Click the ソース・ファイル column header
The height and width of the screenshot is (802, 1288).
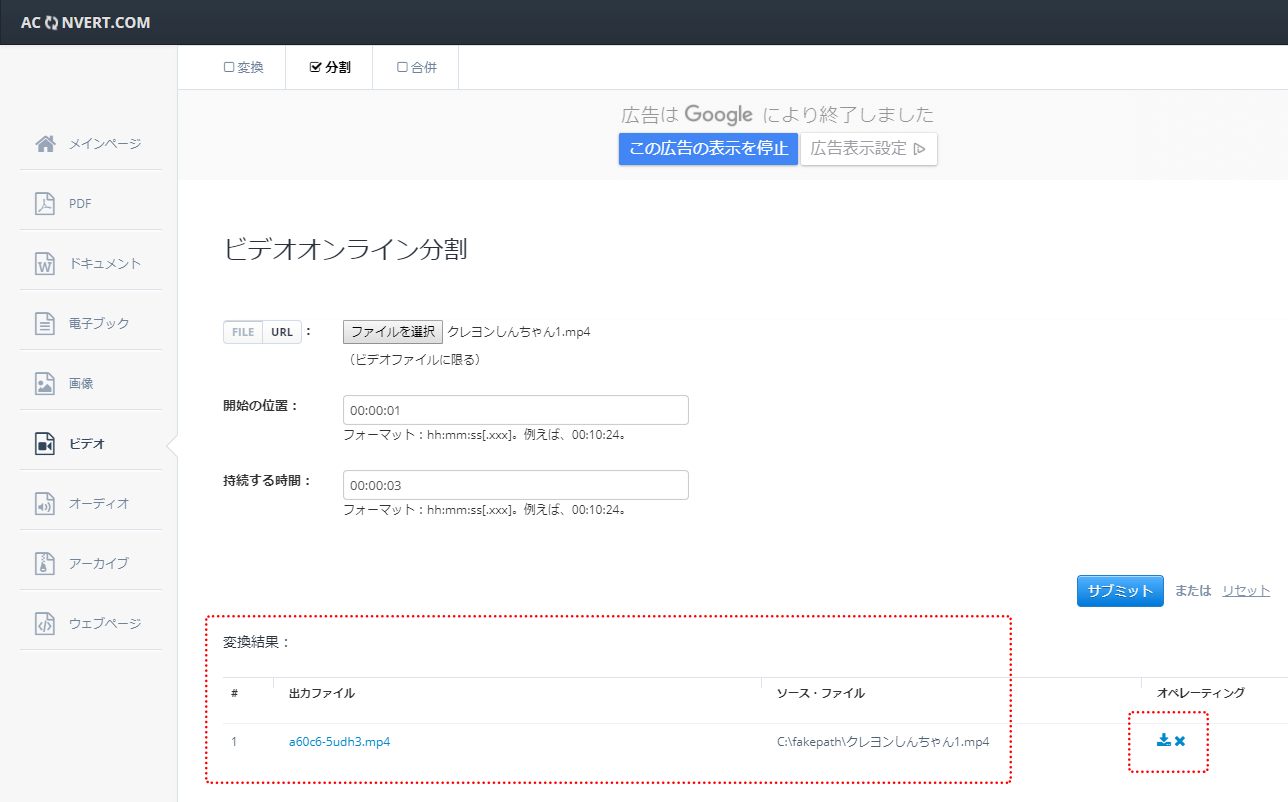[821, 693]
